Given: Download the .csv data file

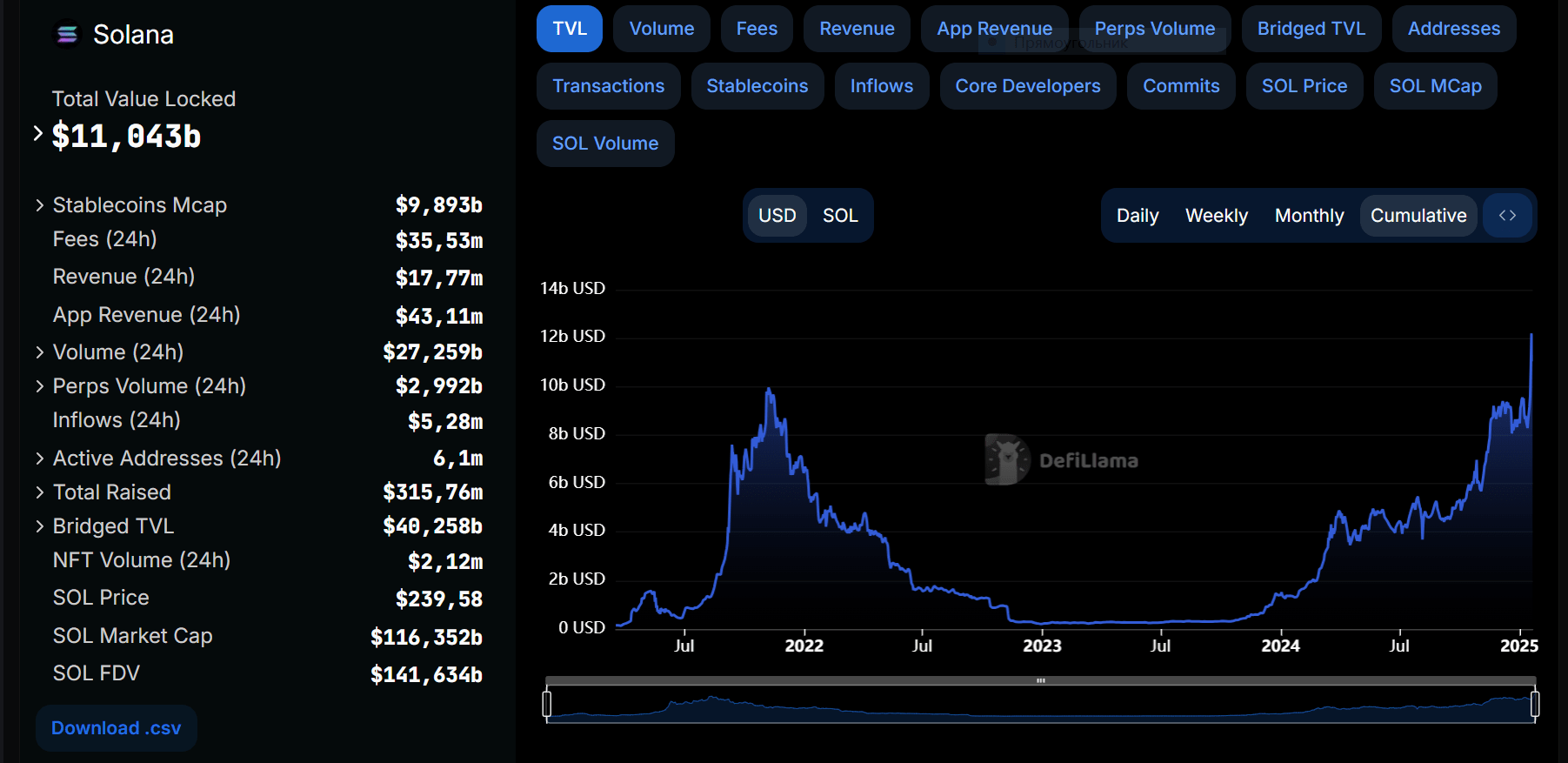Looking at the screenshot, I should [117, 728].
